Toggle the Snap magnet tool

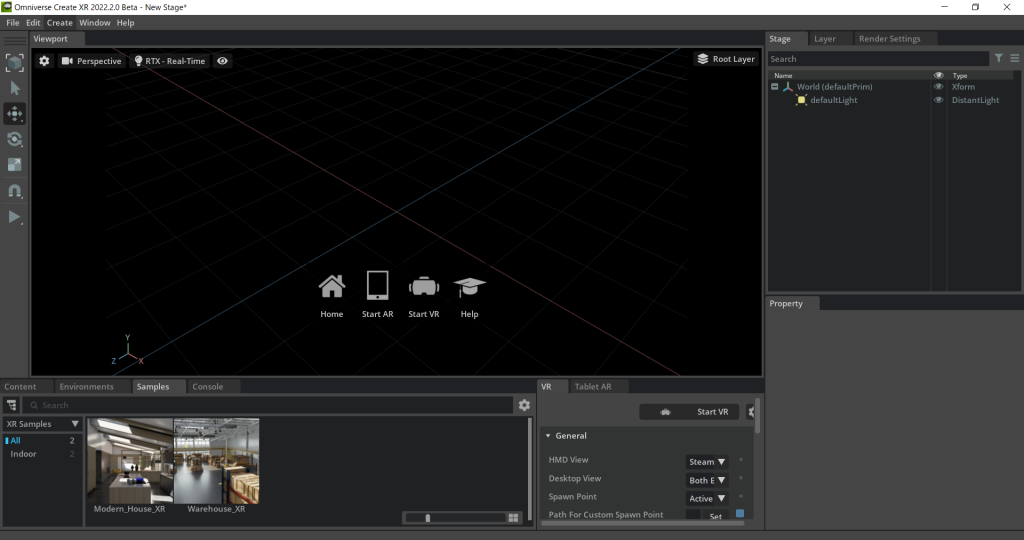[x=15, y=191]
